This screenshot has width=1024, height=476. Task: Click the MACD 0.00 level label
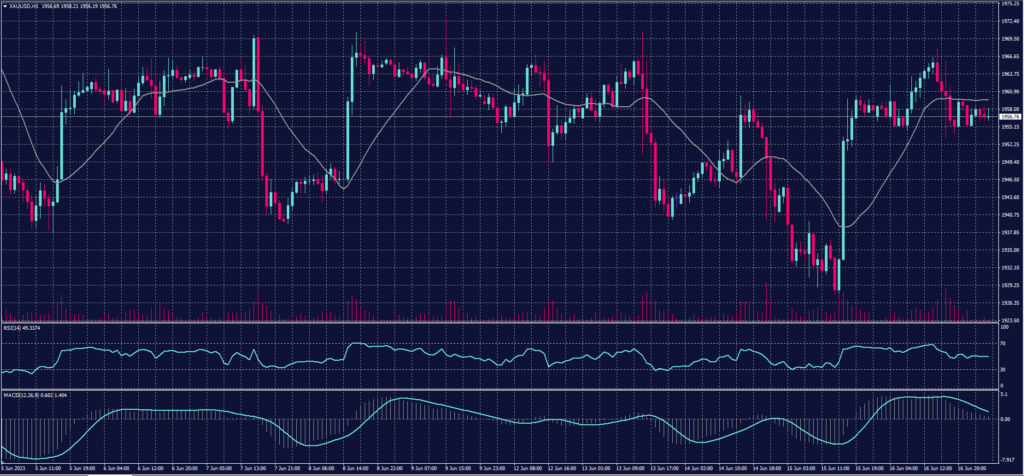click(1003, 419)
